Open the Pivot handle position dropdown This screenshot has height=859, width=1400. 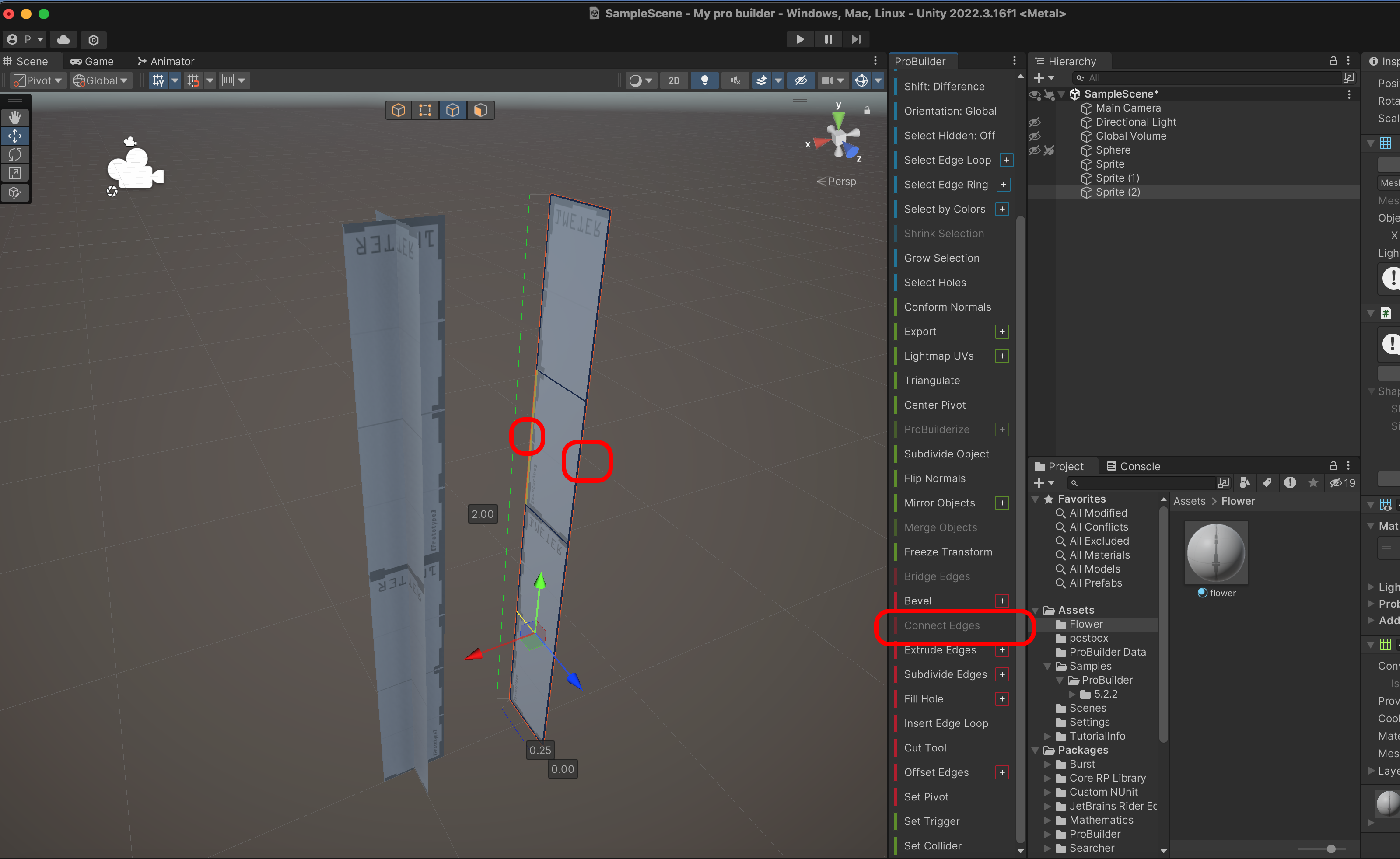[x=38, y=80]
